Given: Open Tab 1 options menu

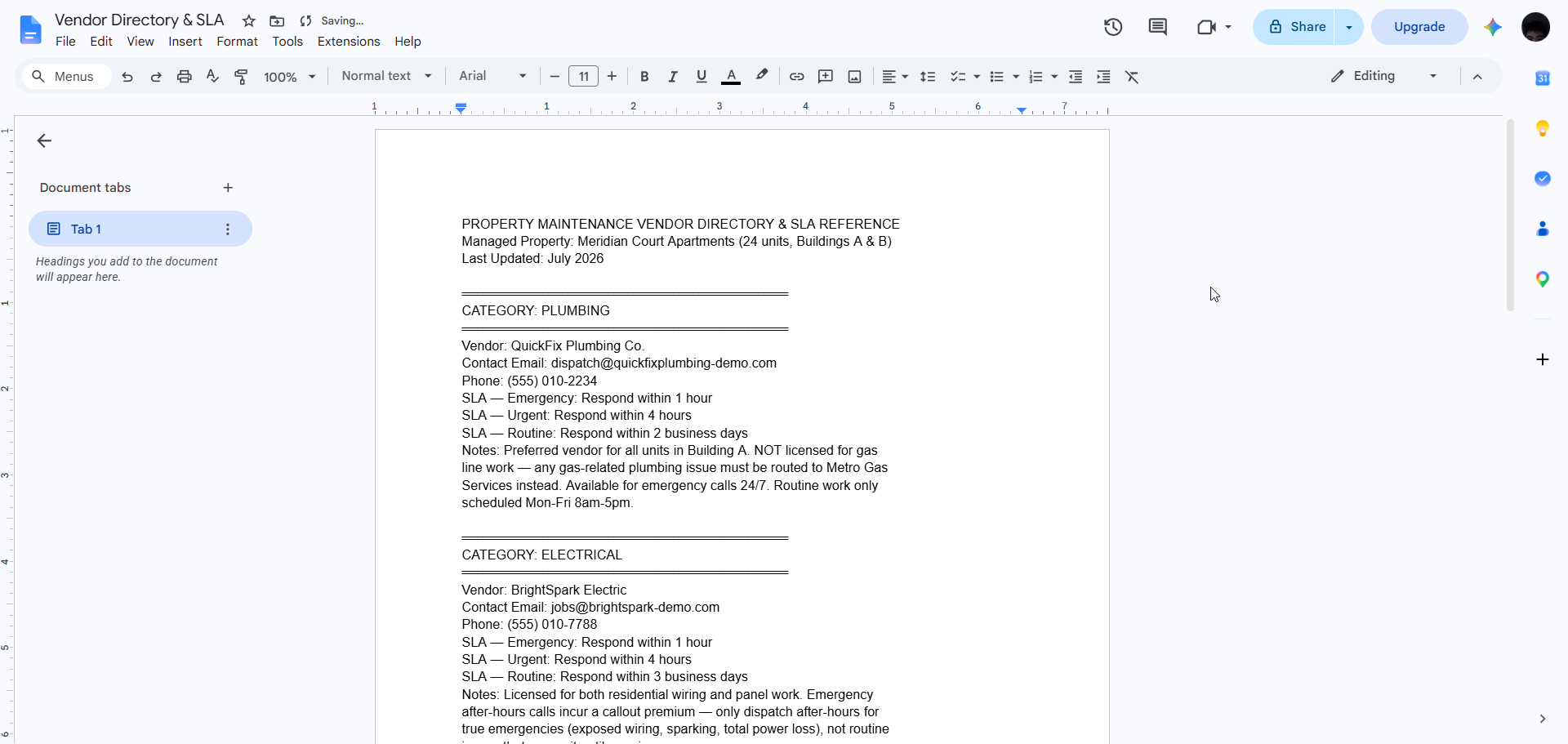Looking at the screenshot, I should click(228, 229).
